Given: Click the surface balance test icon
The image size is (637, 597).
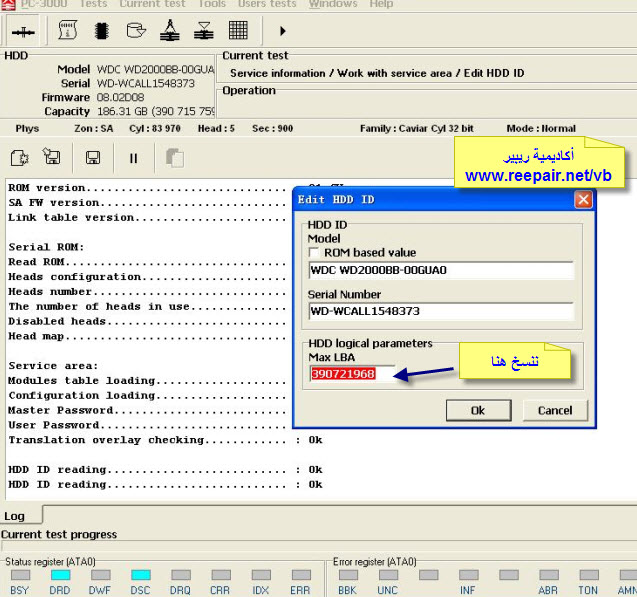Looking at the screenshot, I should (x=170, y=30).
